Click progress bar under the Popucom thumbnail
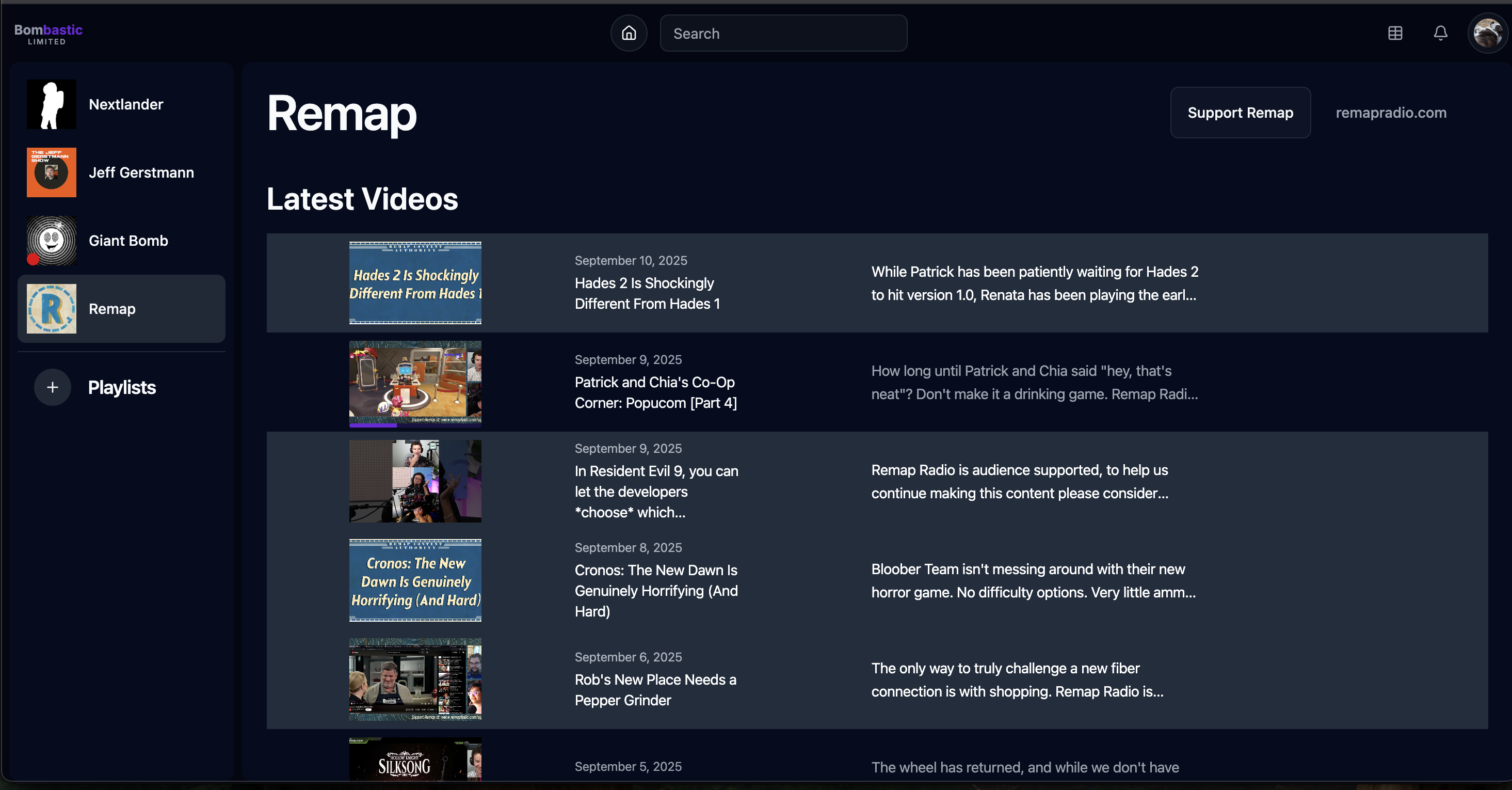 [415, 425]
